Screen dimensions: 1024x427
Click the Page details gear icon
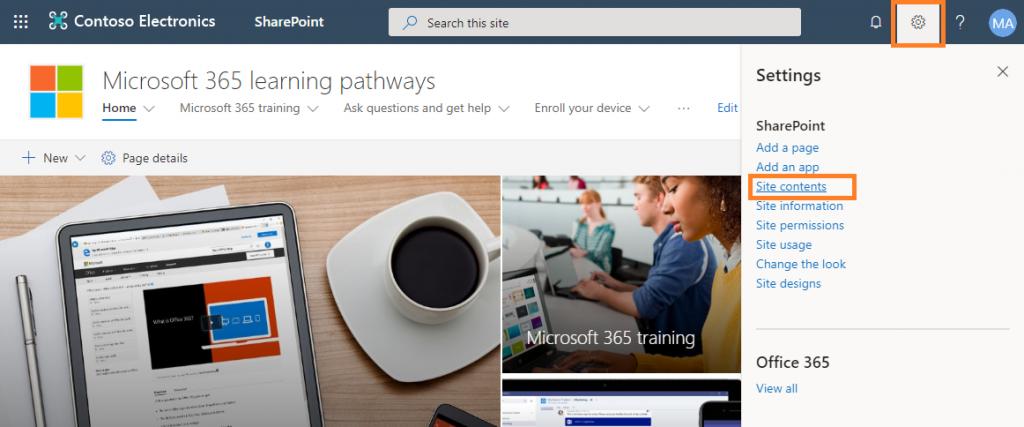click(x=108, y=158)
